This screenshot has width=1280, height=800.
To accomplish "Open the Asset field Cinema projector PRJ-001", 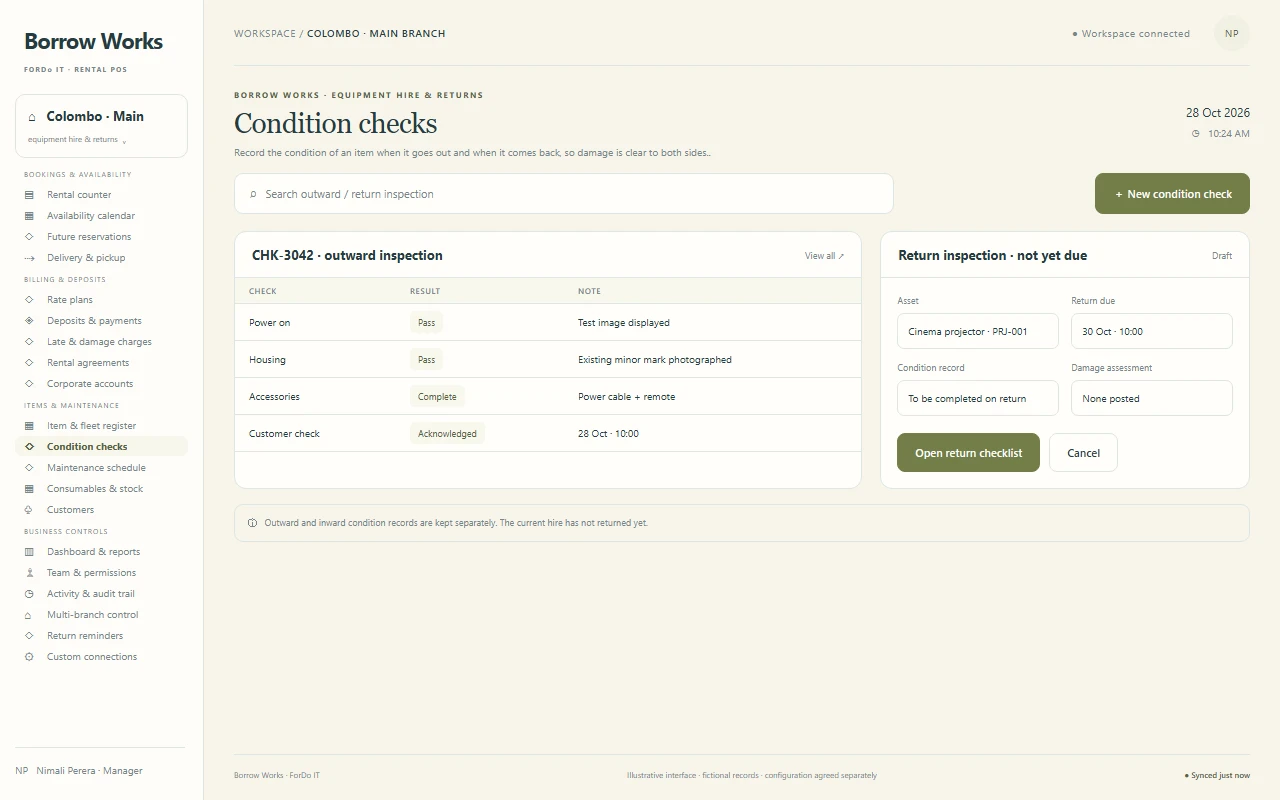I will click(x=978, y=331).
